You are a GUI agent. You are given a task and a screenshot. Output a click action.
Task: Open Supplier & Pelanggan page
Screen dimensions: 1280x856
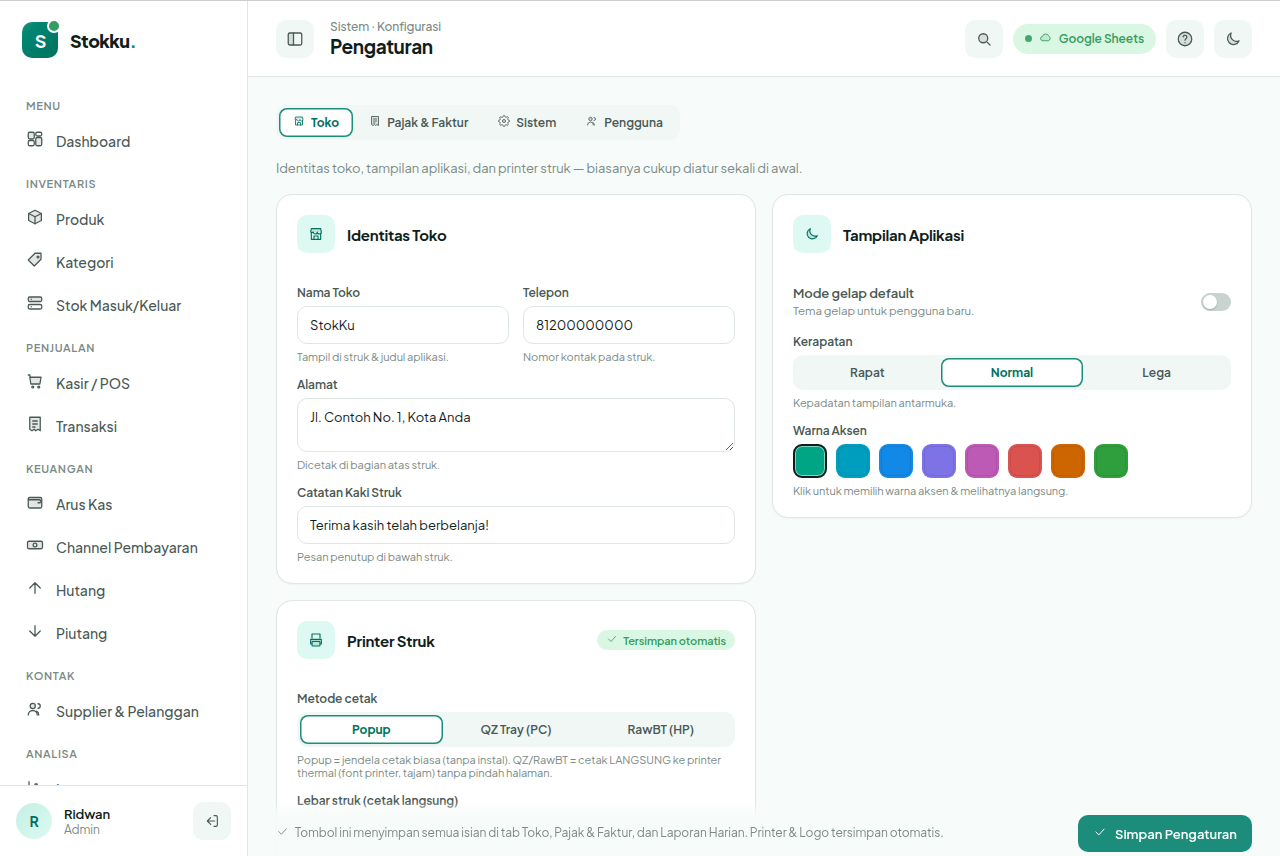point(123,711)
